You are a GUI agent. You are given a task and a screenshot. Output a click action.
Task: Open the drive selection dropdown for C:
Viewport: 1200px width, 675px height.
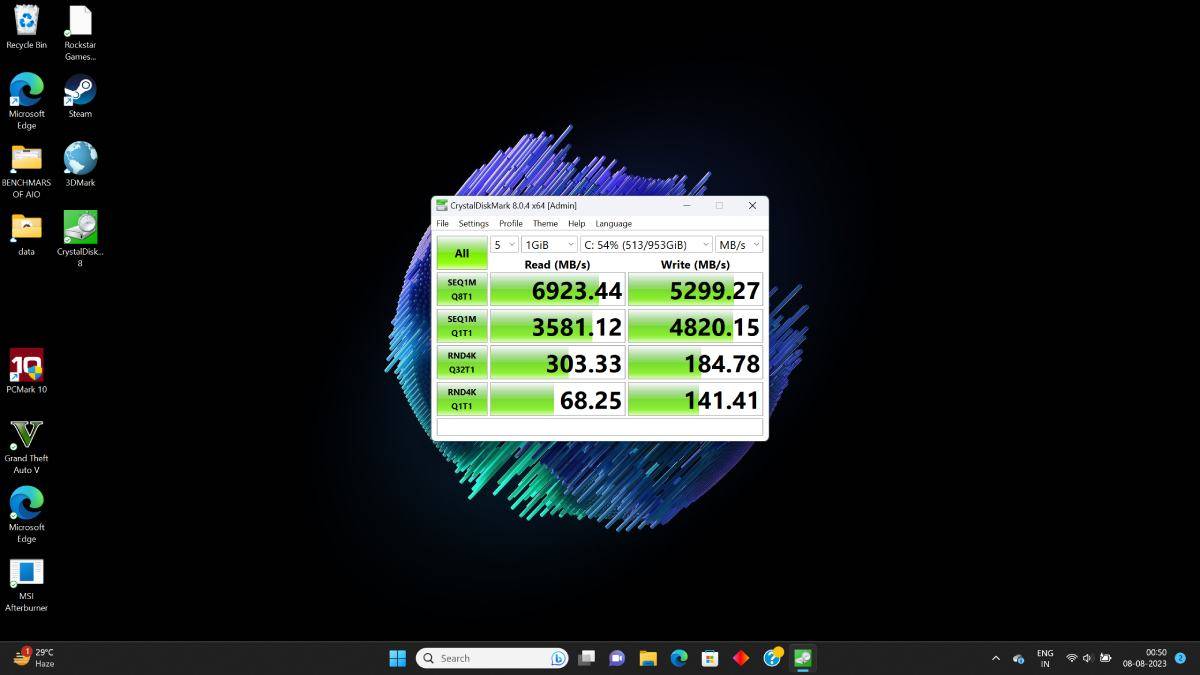(646, 245)
